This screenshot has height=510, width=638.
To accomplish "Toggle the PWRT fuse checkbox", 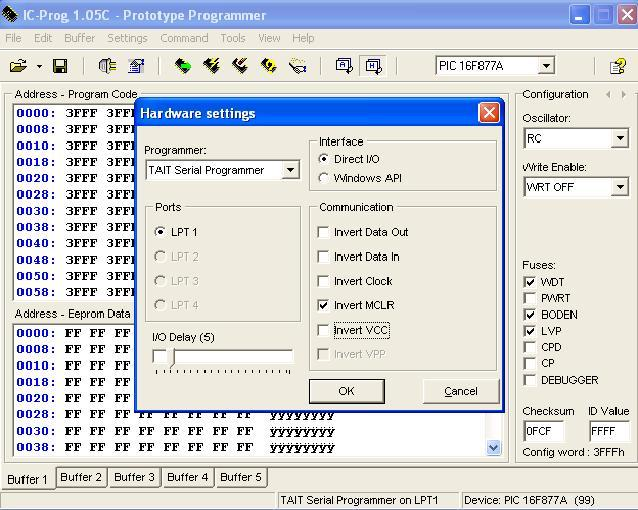I will (530, 298).
